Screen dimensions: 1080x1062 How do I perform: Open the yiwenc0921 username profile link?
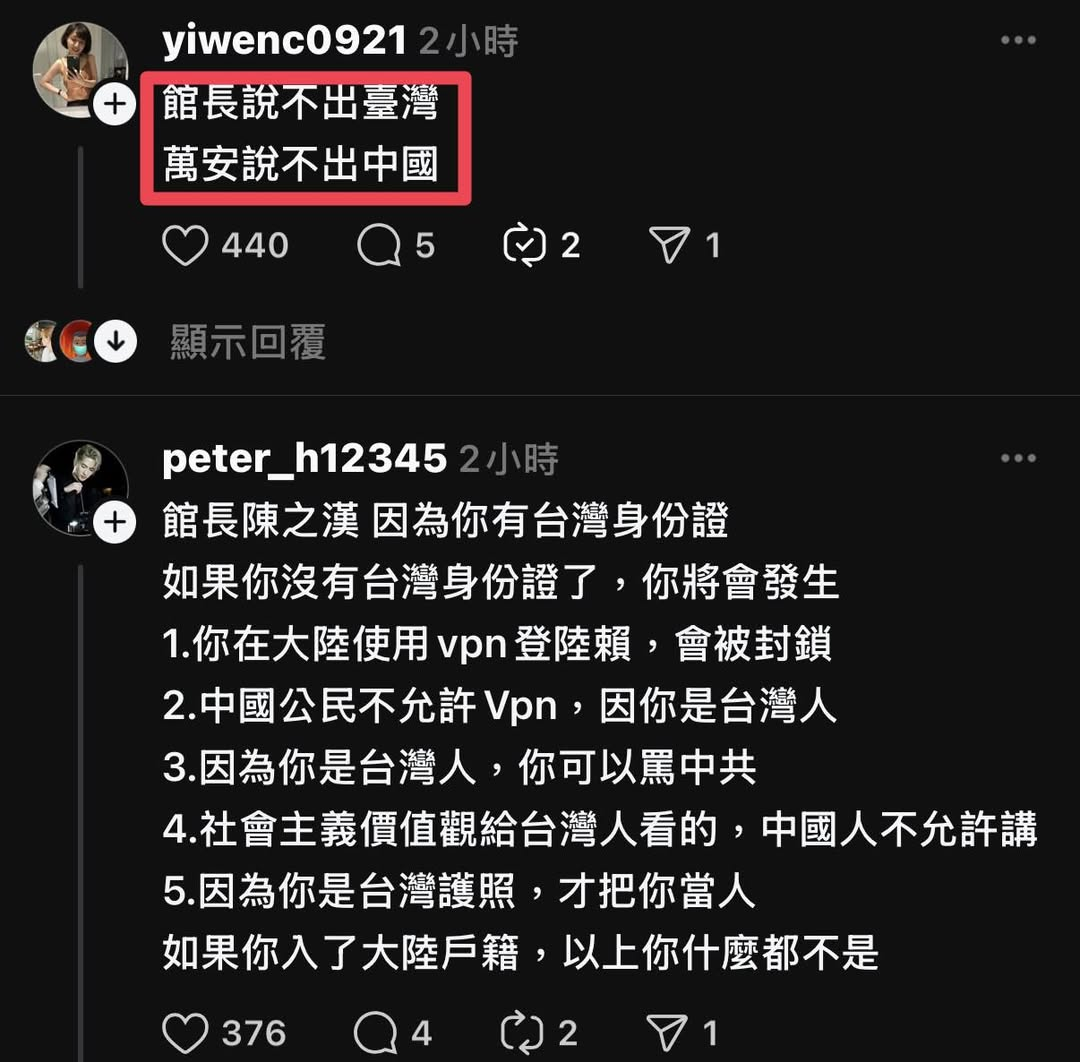point(284,40)
